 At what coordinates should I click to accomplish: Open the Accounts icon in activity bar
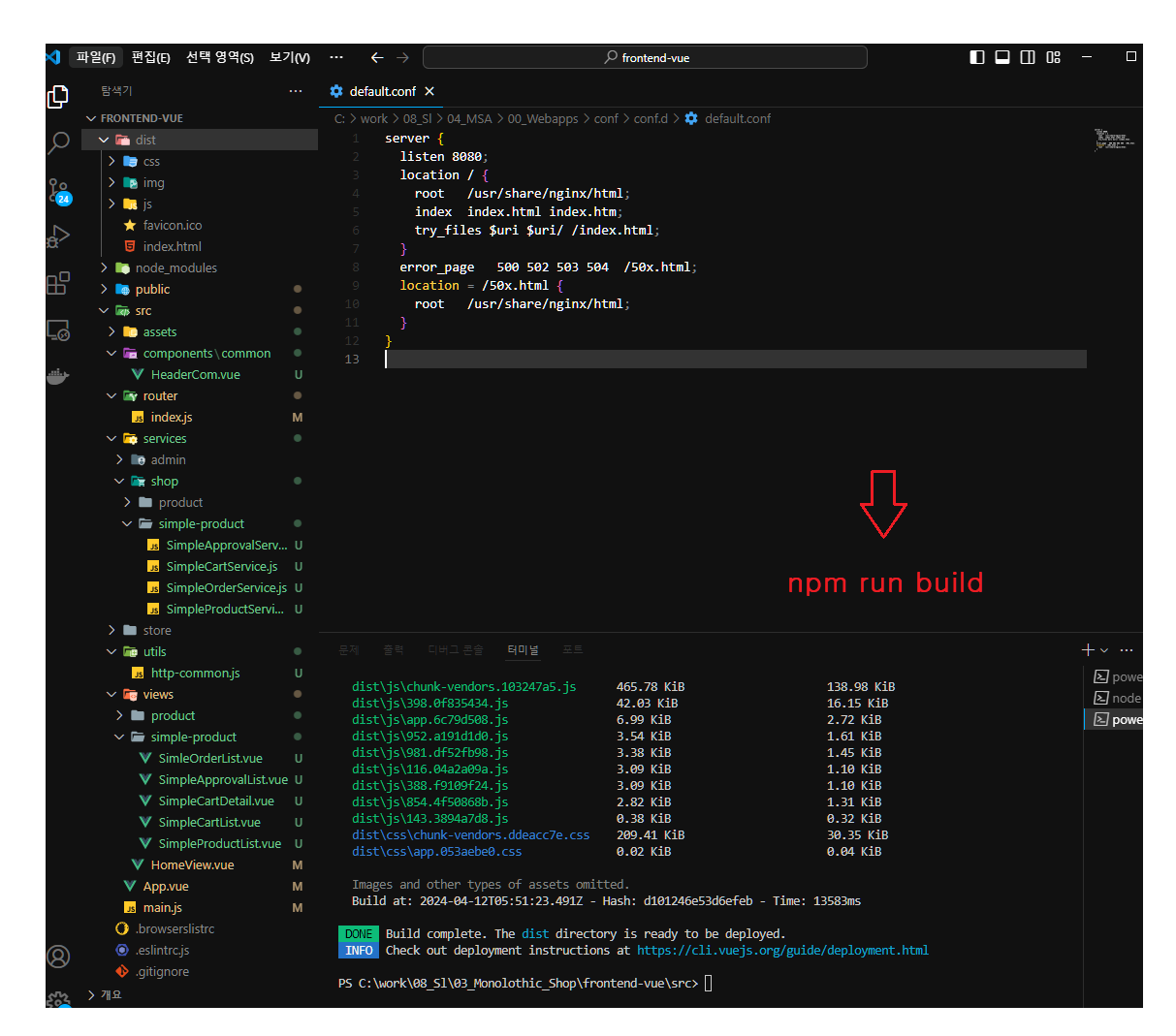[x=58, y=958]
